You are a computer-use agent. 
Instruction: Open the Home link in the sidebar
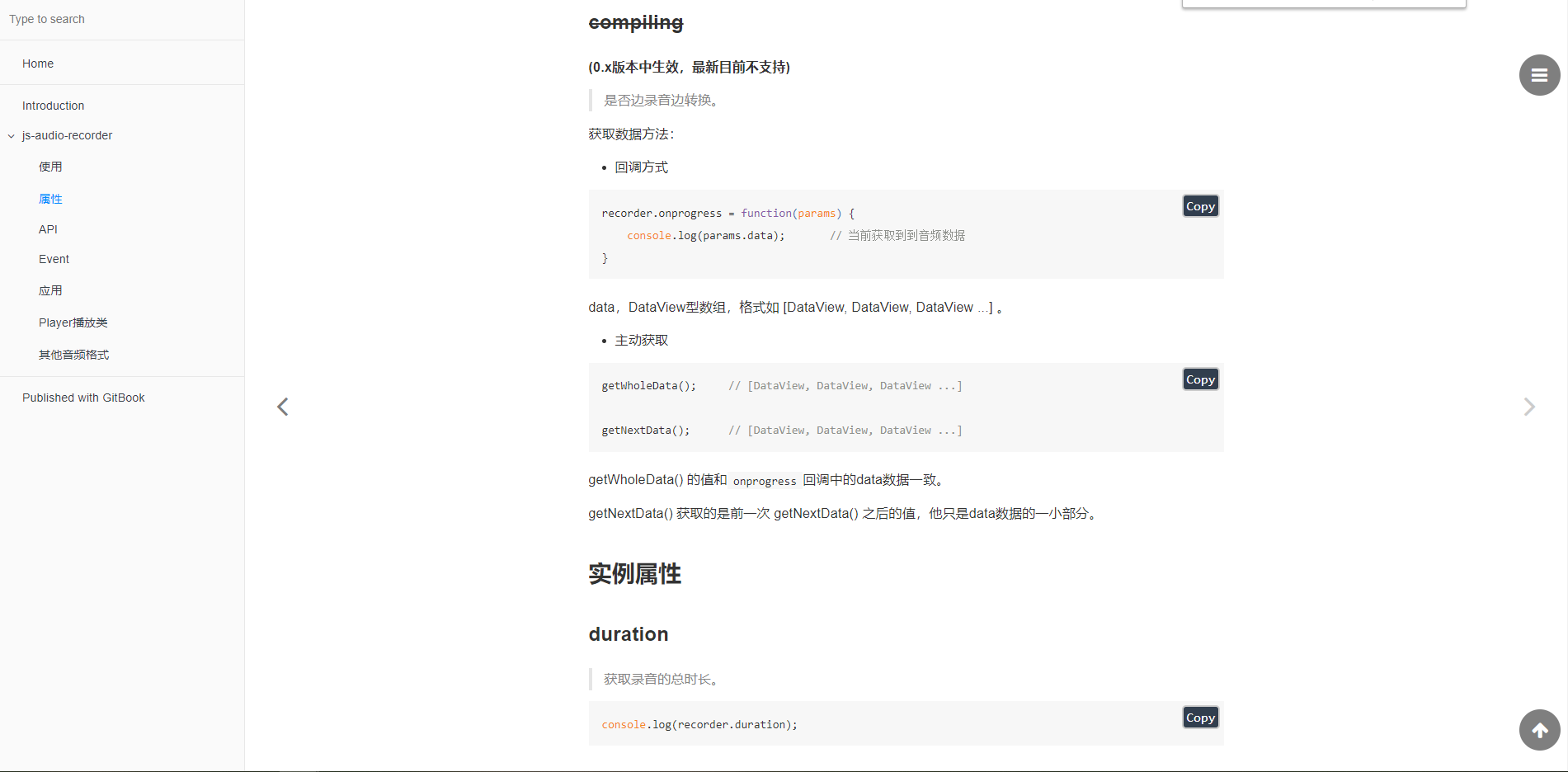(38, 64)
